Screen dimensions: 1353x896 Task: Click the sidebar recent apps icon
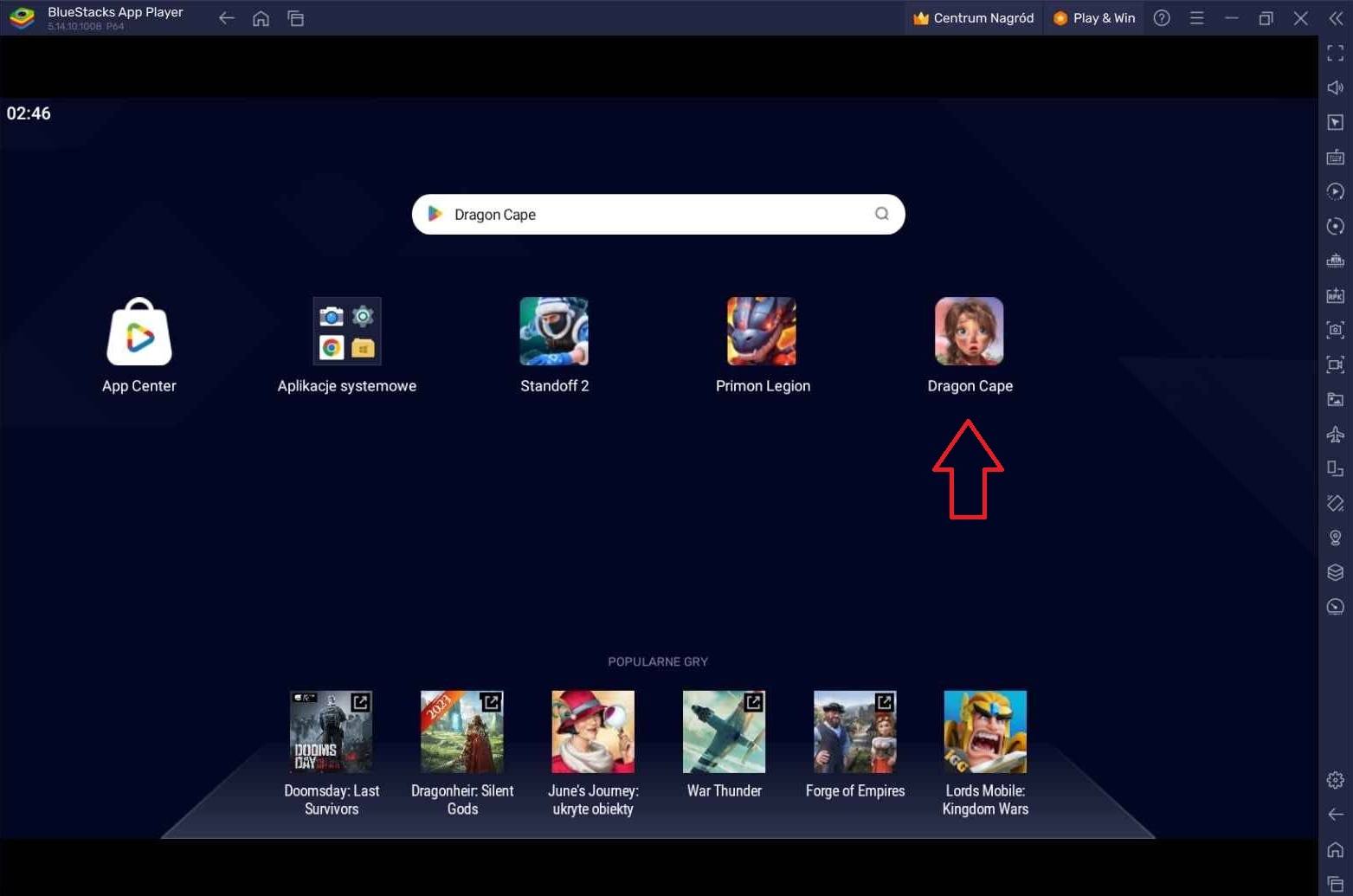[x=1335, y=883]
